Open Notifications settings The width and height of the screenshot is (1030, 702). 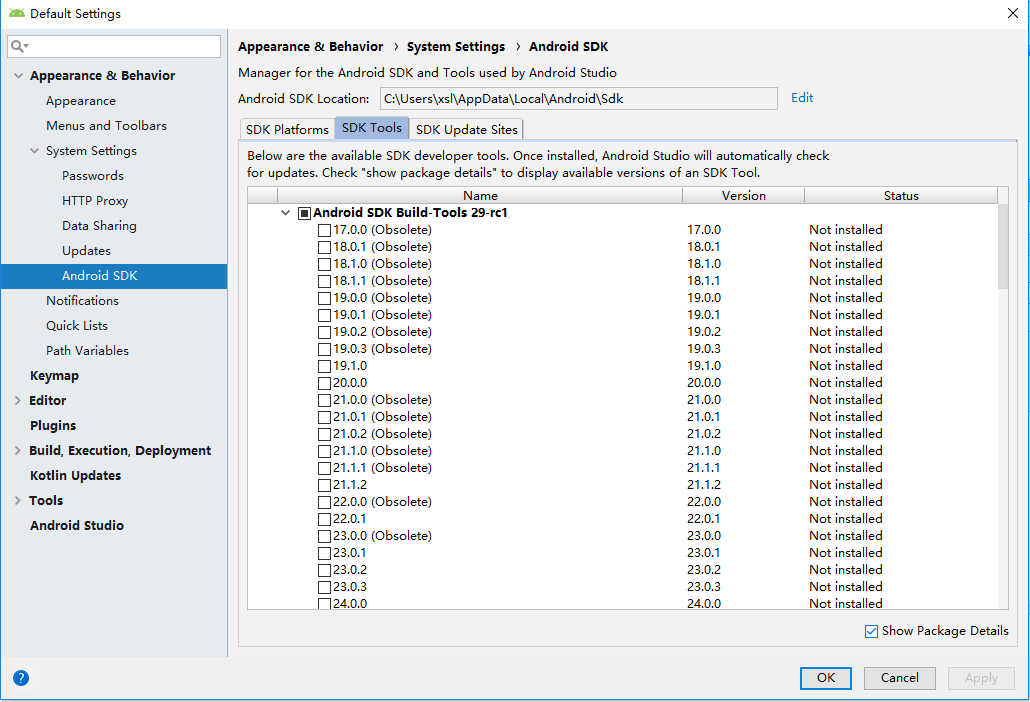point(82,300)
